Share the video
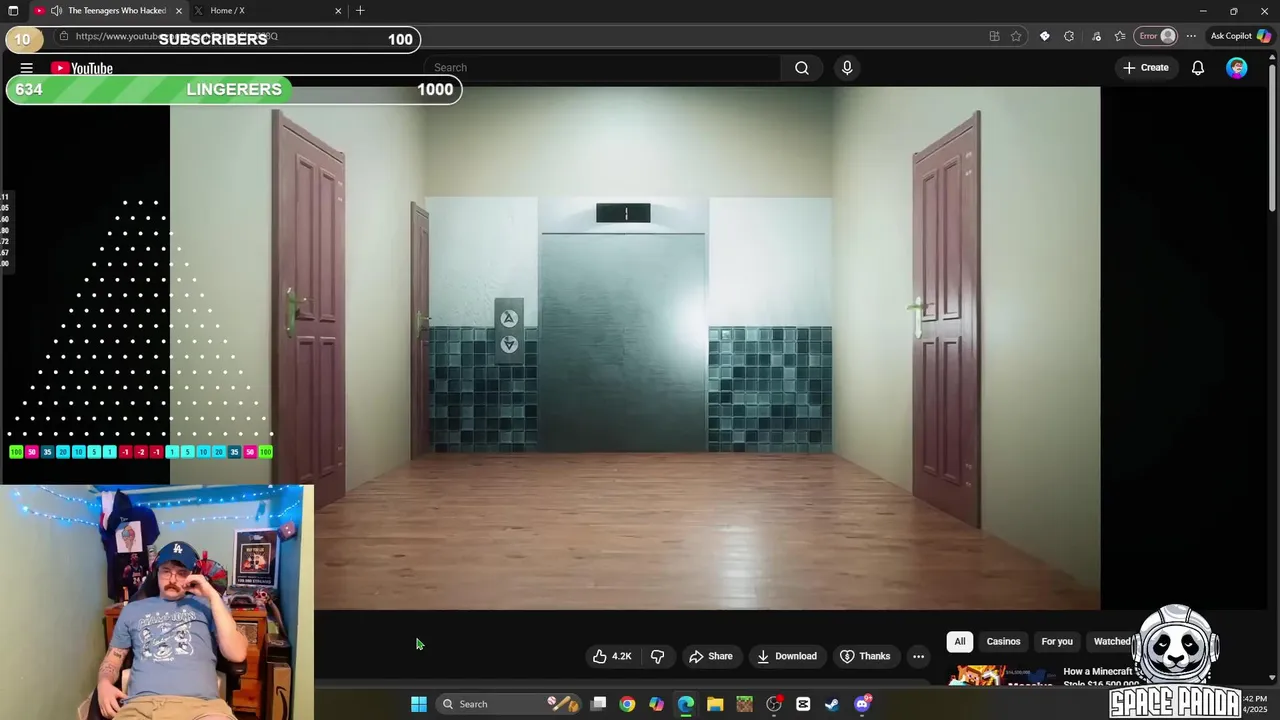Image resolution: width=1280 pixels, height=720 pixels. coord(711,656)
